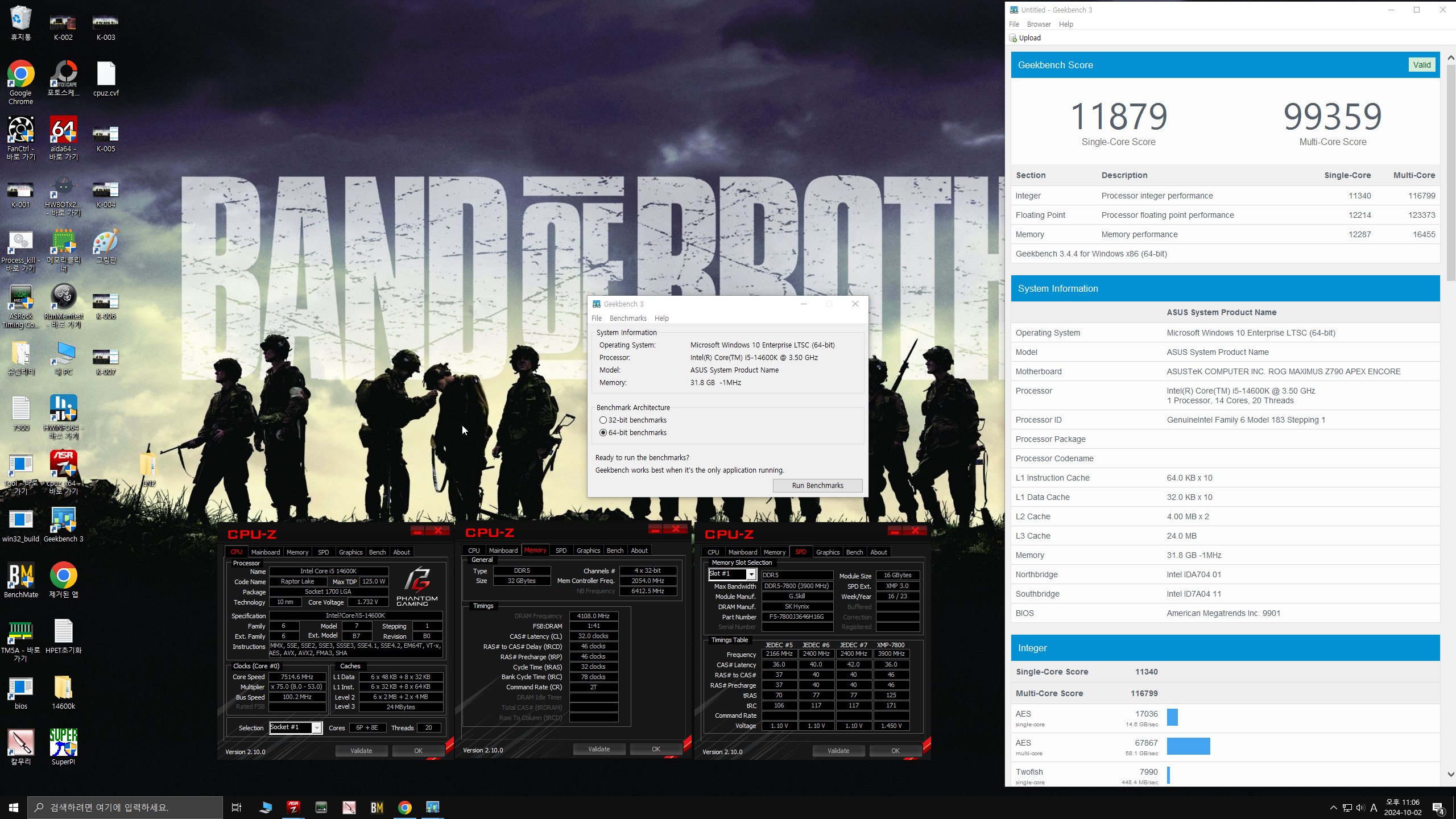Viewport: 1456px width, 819px height.
Task: Open the RunMemtest desktop shortcut
Action: [x=63, y=305]
